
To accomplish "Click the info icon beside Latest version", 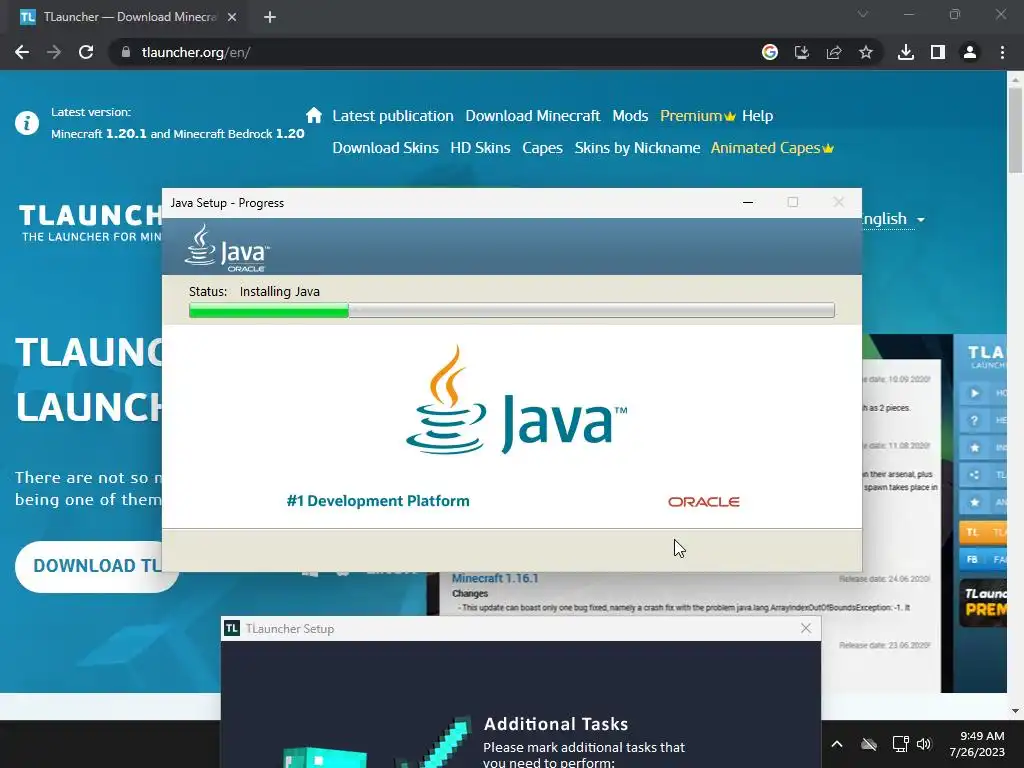I will 27,123.
